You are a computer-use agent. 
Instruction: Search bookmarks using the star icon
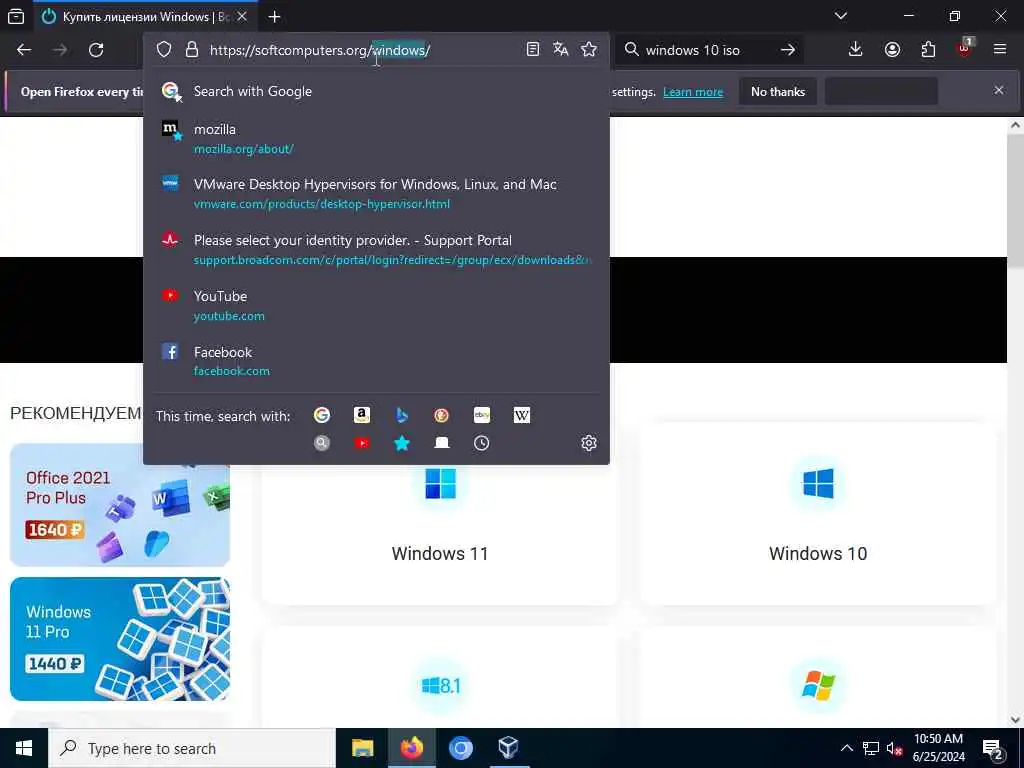point(402,443)
